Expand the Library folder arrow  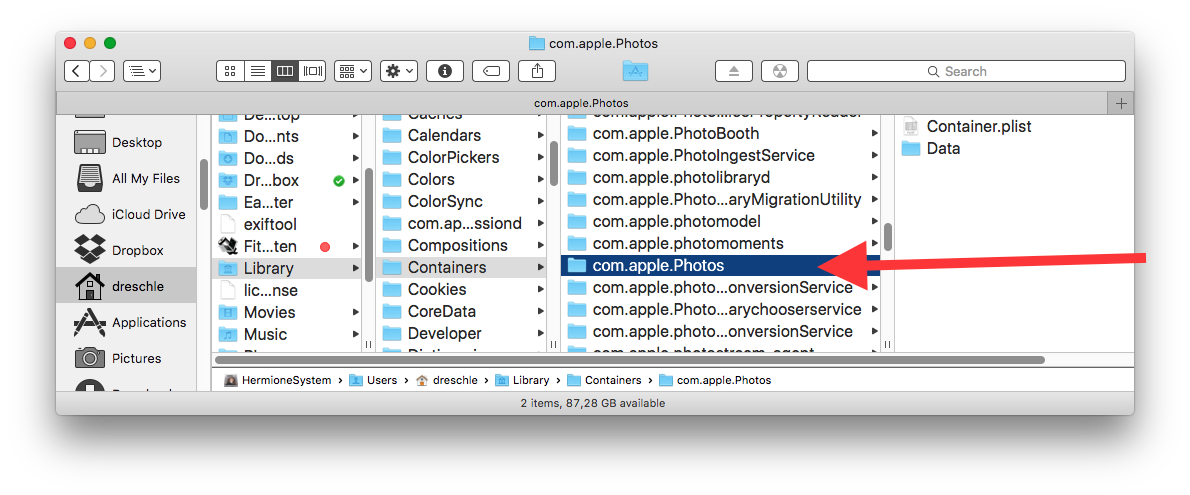tap(355, 268)
